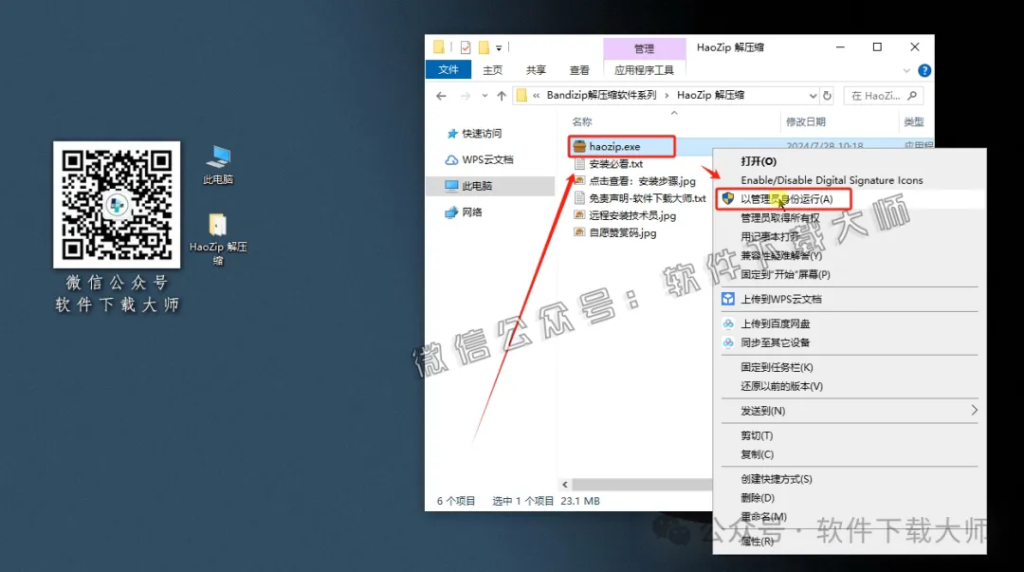Click the search magnifier icon
This screenshot has width=1024, height=572.
click(912, 95)
